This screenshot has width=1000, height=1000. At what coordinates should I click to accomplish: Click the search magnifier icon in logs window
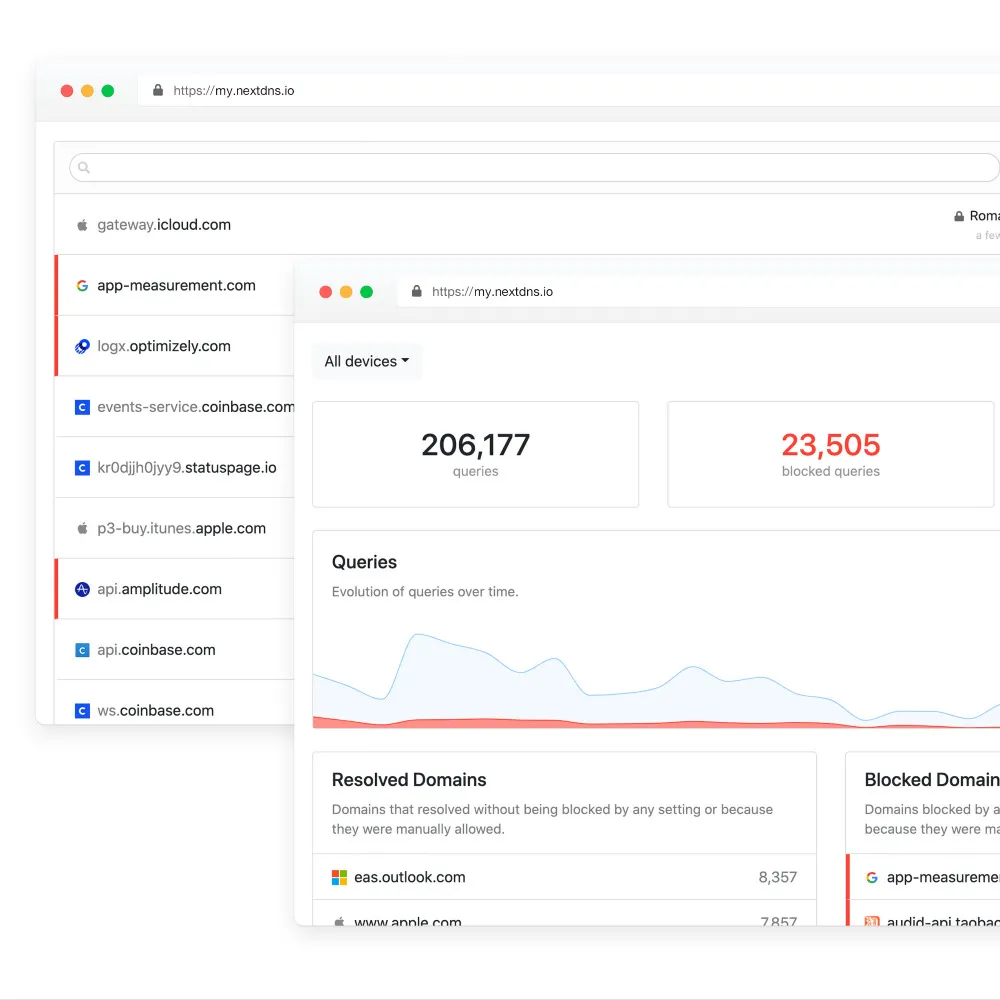[x=84, y=168]
